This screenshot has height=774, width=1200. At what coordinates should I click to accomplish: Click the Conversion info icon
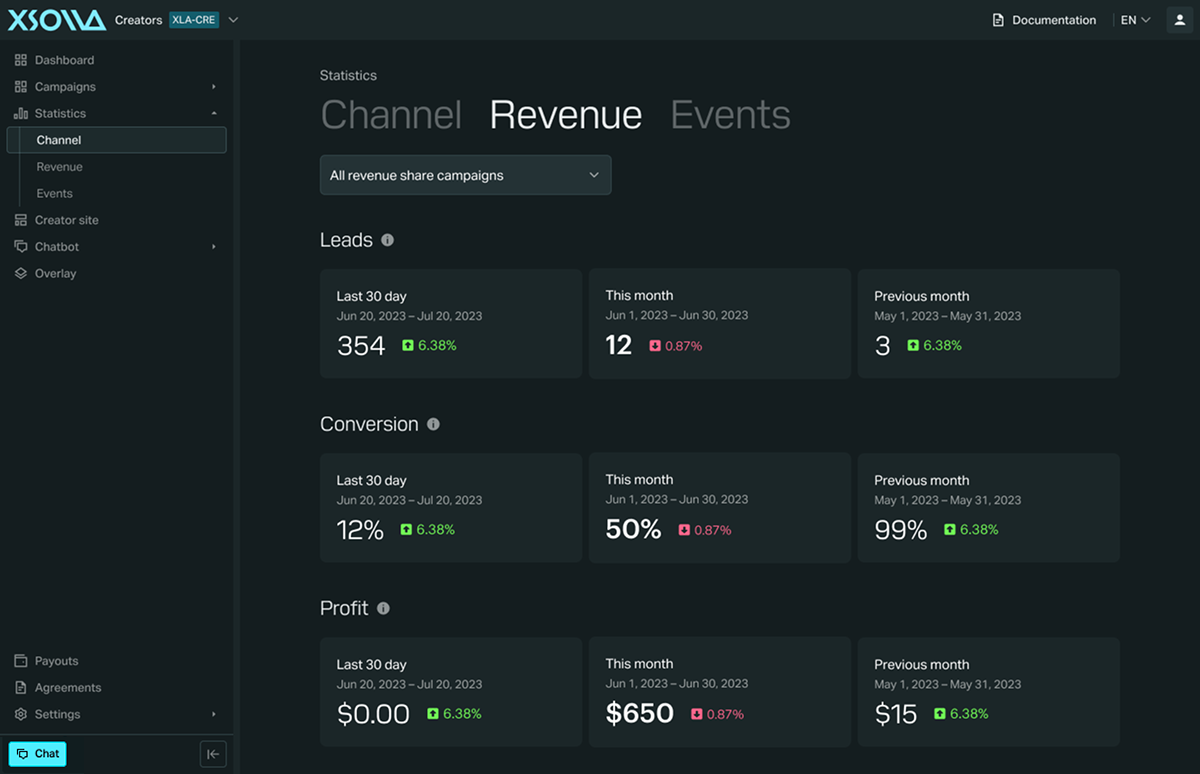pos(433,424)
